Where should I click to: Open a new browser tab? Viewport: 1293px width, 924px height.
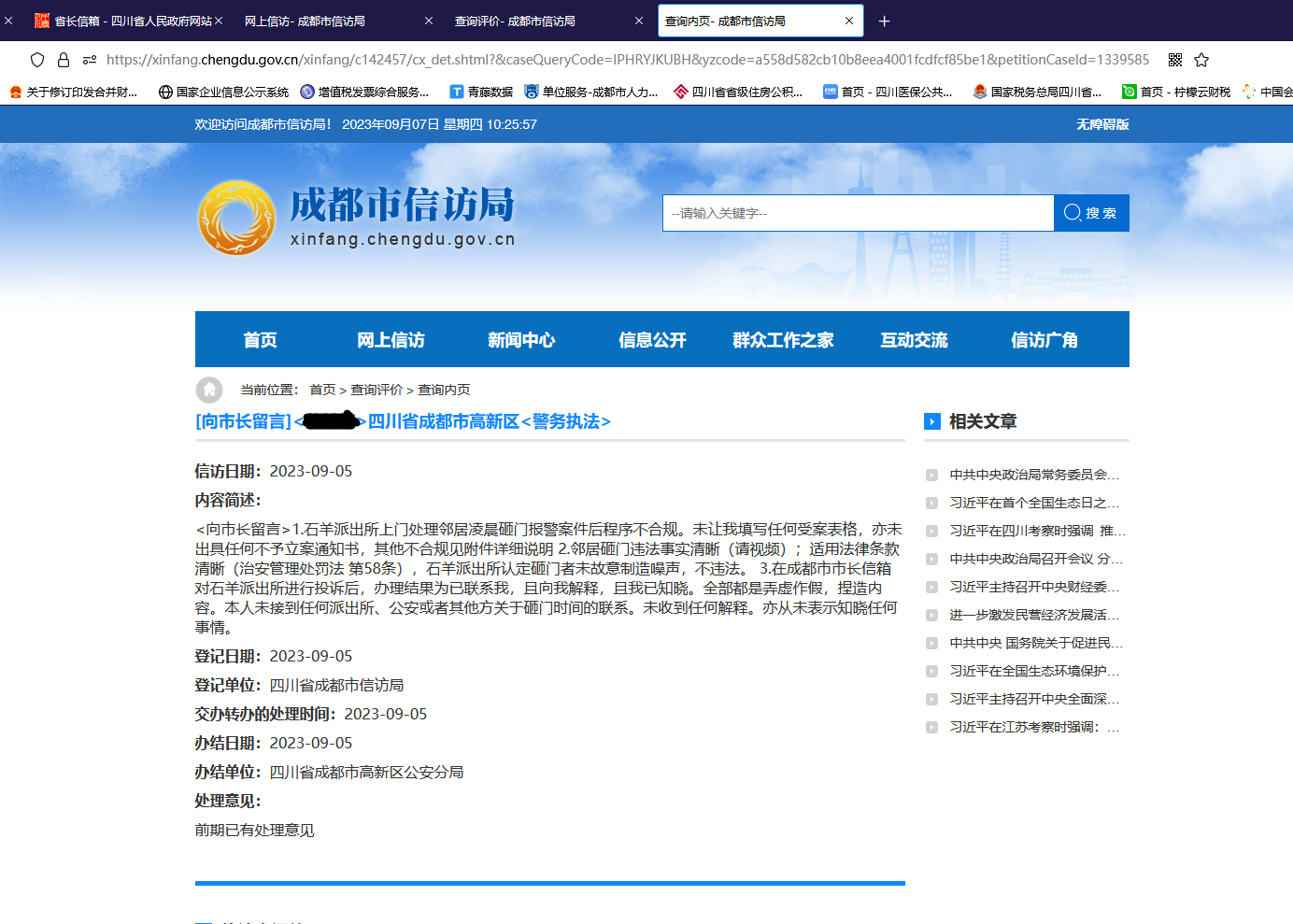pos(884,21)
